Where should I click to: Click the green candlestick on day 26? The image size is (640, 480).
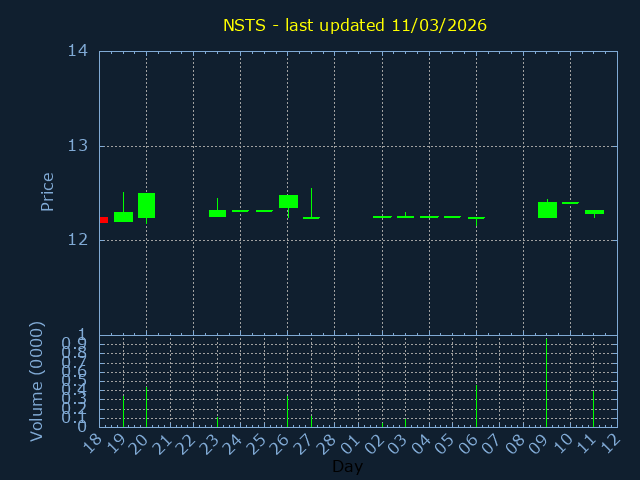tap(288, 201)
